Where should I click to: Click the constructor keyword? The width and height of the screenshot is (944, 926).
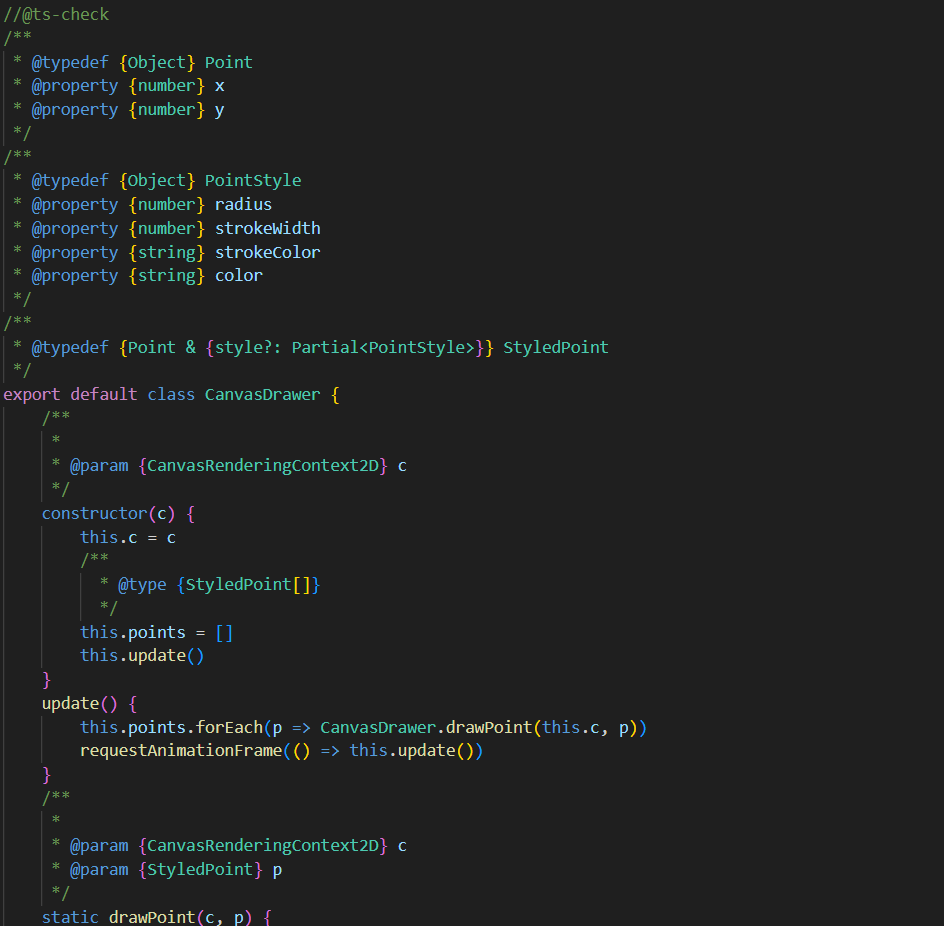click(x=94, y=513)
